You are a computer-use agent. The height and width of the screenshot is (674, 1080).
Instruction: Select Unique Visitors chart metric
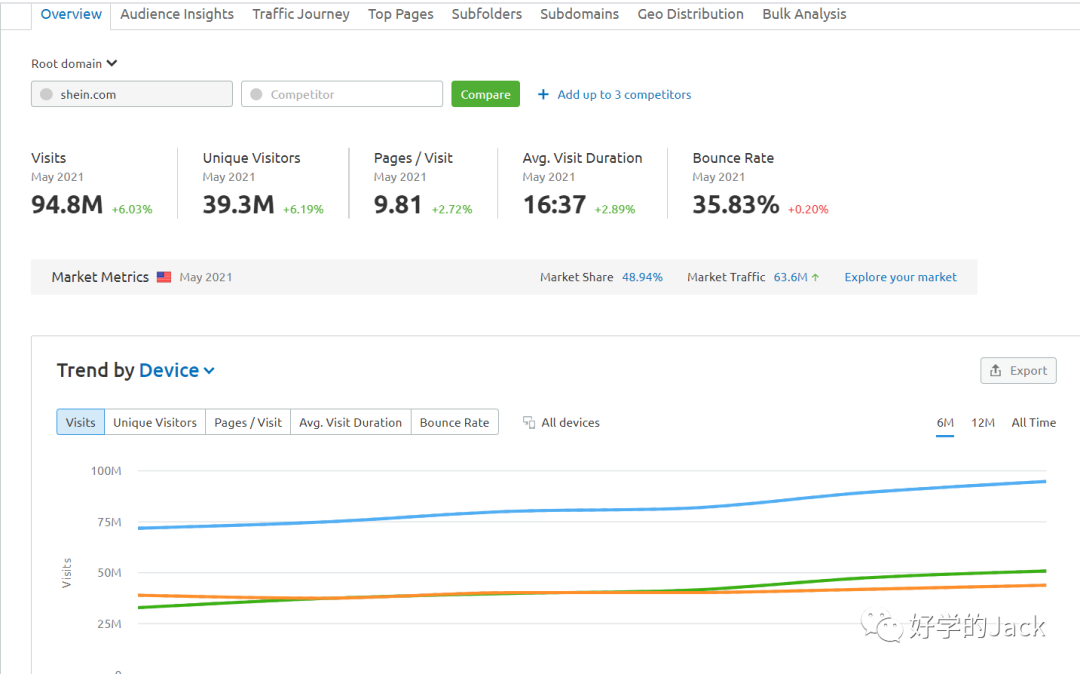[x=155, y=422]
